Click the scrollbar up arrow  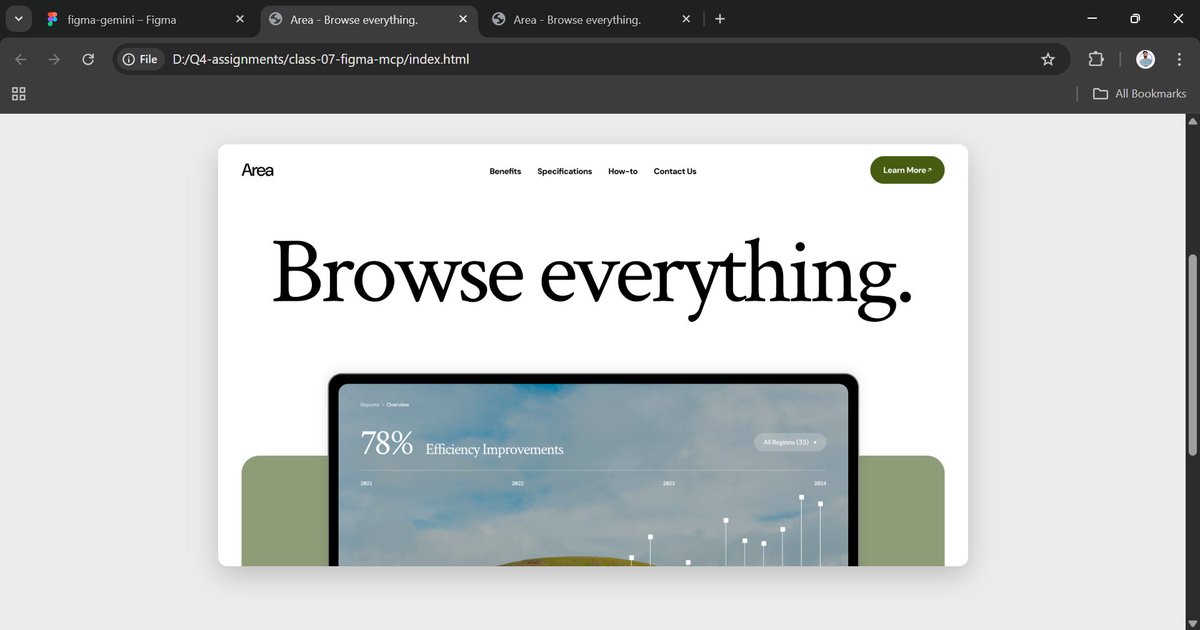1191,122
